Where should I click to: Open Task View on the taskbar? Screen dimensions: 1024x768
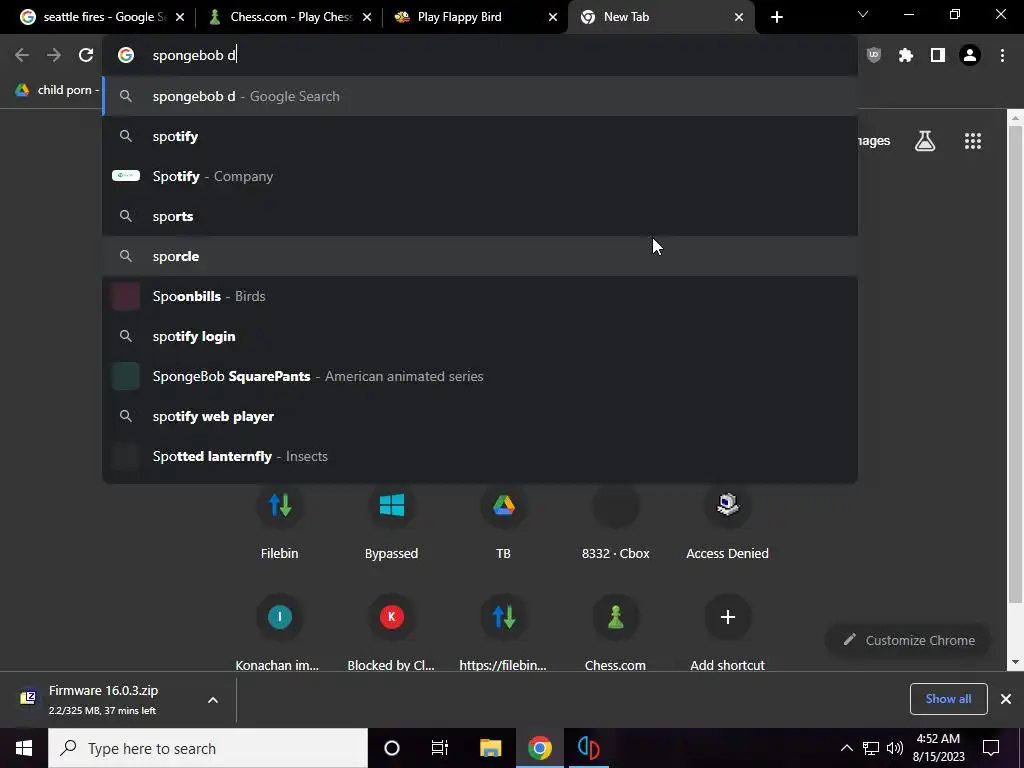[x=440, y=748]
